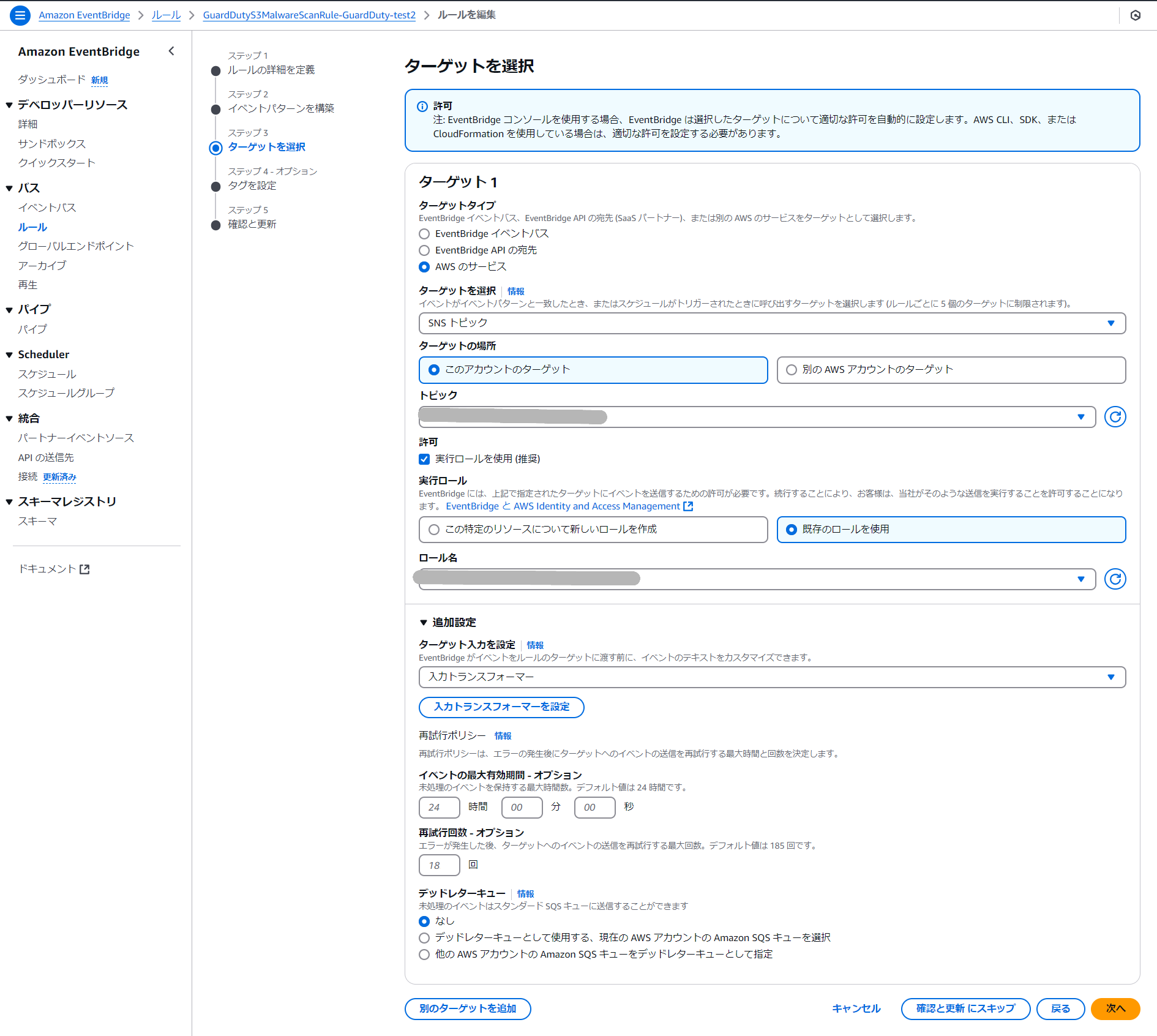Select なし for dead-letter queue
The width and height of the screenshot is (1157, 1036).
click(424, 922)
